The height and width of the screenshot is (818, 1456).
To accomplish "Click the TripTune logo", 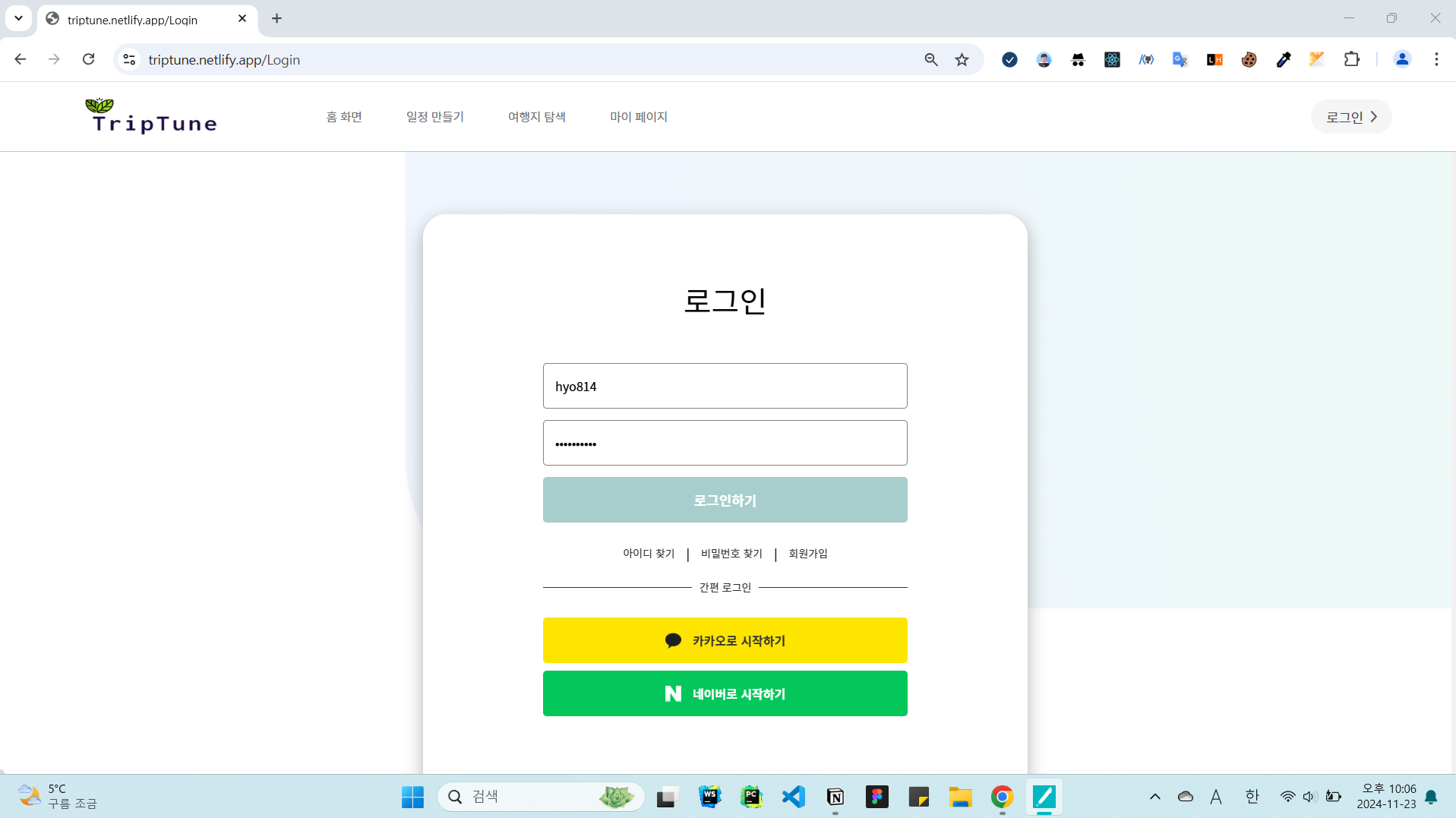I will click(x=152, y=117).
